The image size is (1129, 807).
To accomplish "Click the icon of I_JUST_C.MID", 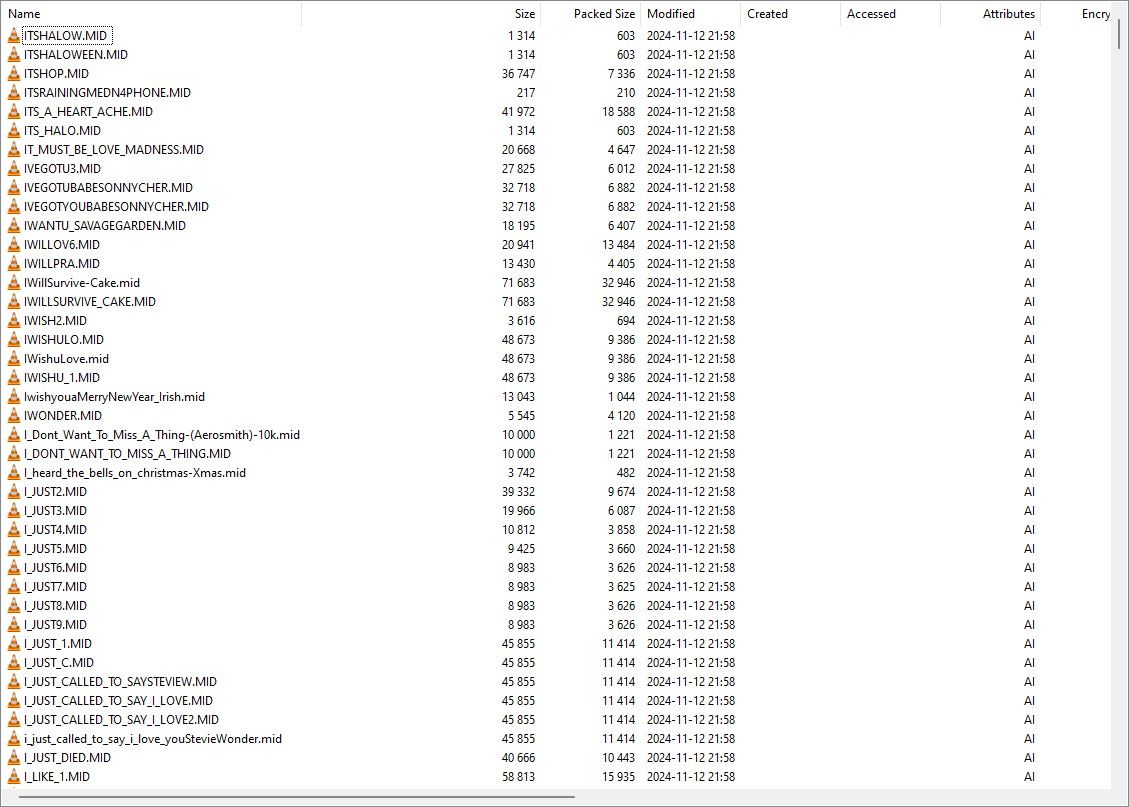I will click(x=14, y=663).
